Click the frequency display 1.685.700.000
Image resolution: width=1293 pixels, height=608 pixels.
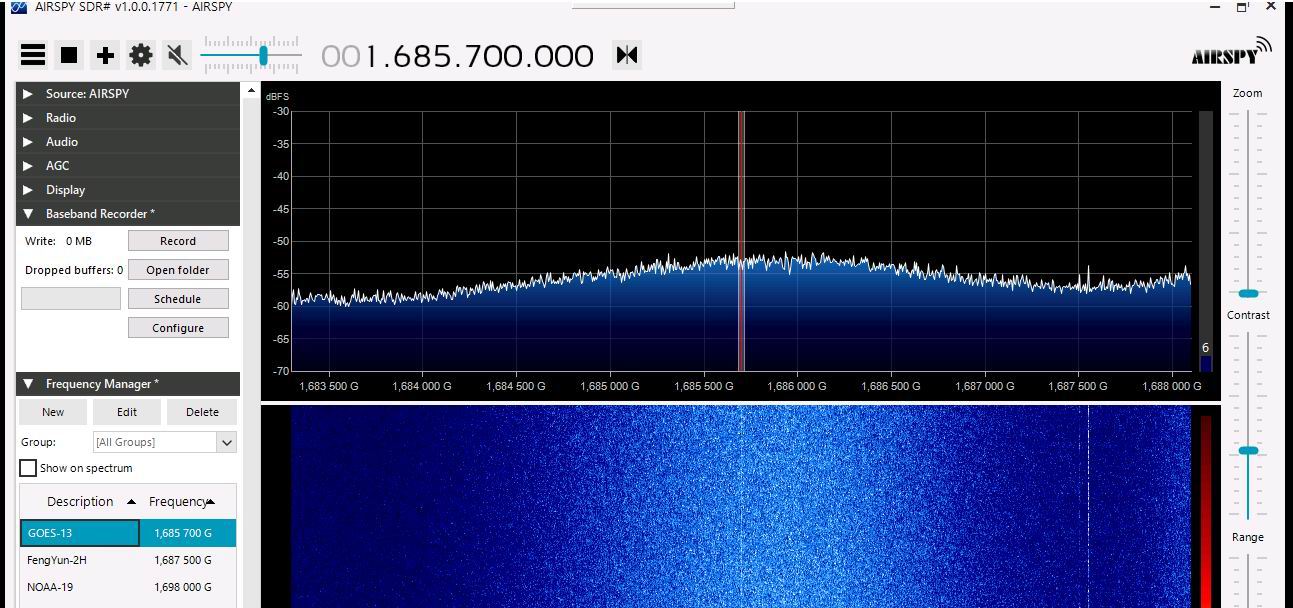tap(457, 56)
